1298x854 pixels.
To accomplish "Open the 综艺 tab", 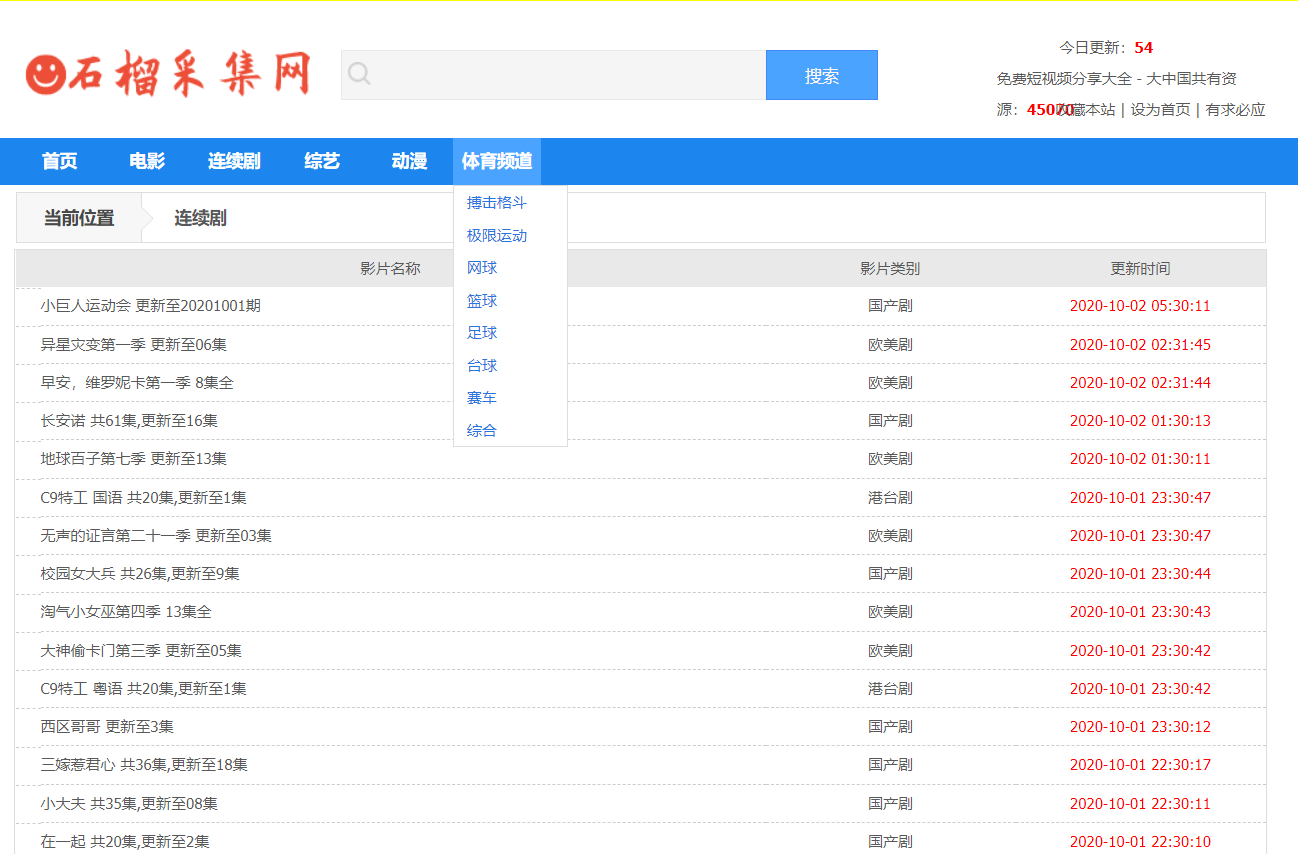I will (320, 161).
